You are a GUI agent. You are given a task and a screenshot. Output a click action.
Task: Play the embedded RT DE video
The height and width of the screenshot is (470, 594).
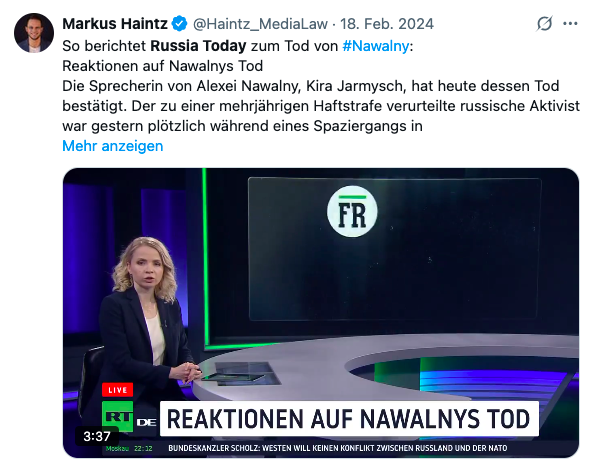point(320,313)
